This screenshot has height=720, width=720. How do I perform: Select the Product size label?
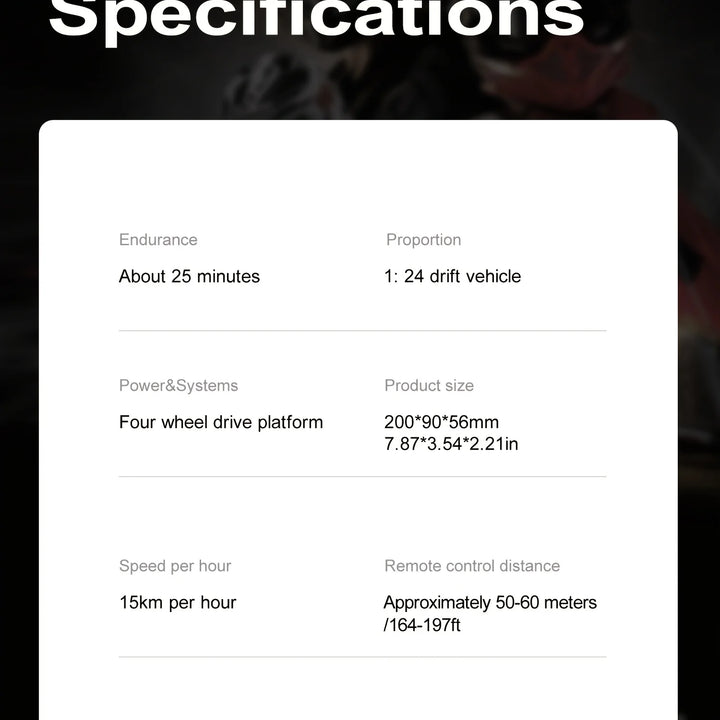coord(429,386)
